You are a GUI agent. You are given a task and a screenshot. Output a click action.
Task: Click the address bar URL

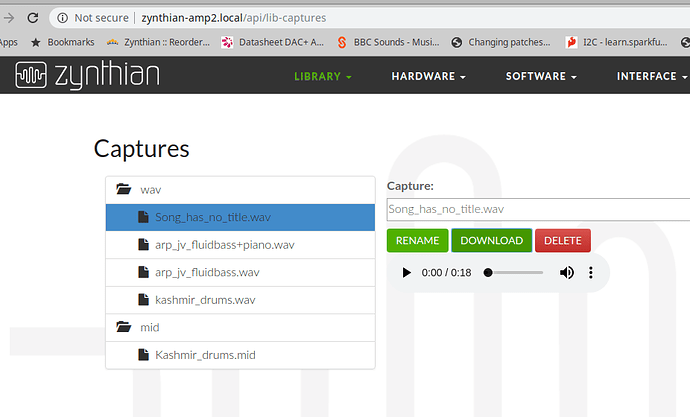[x=234, y=18]
